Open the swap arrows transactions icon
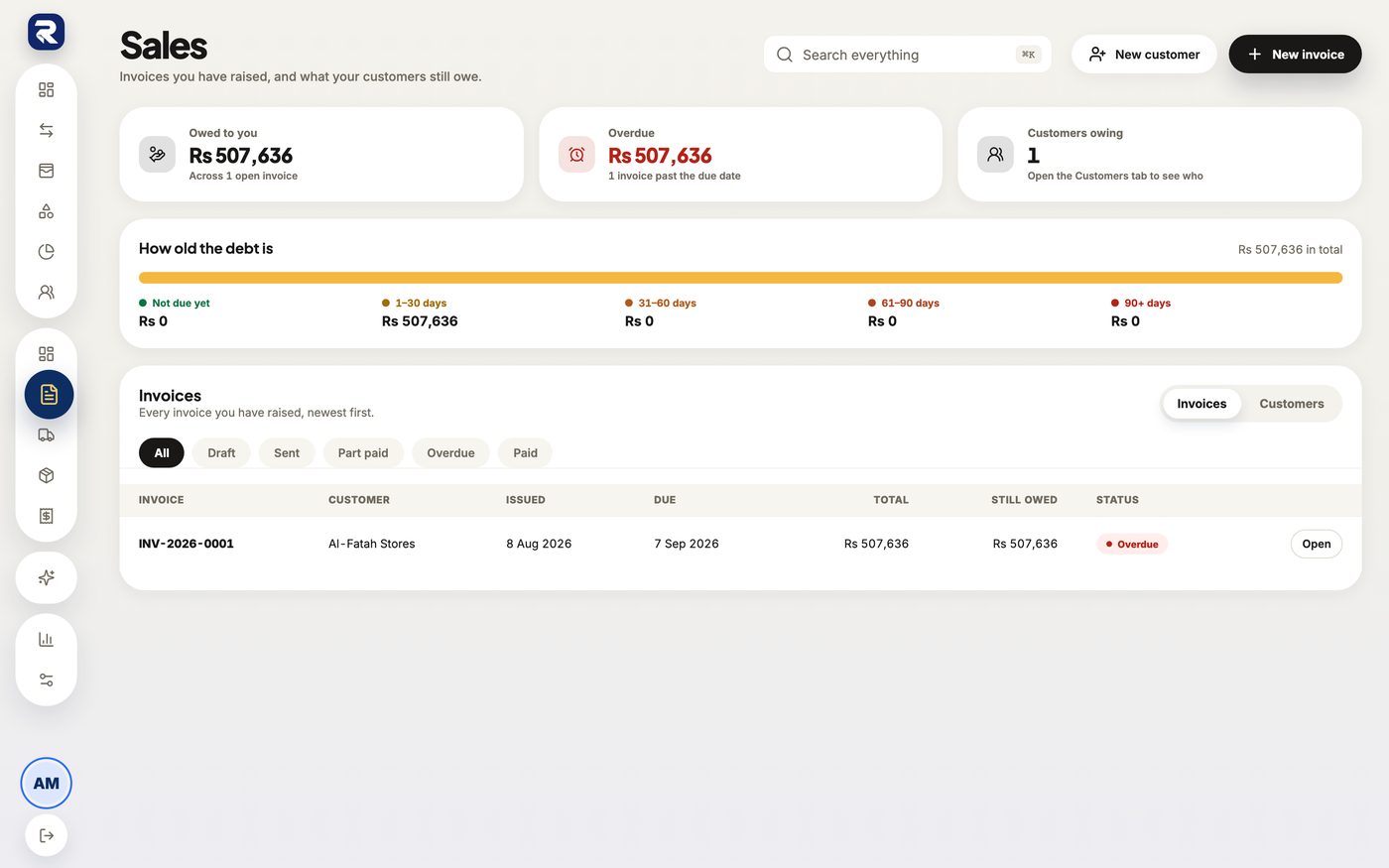This screenshot has width=1389, height=868. (46, 130)
